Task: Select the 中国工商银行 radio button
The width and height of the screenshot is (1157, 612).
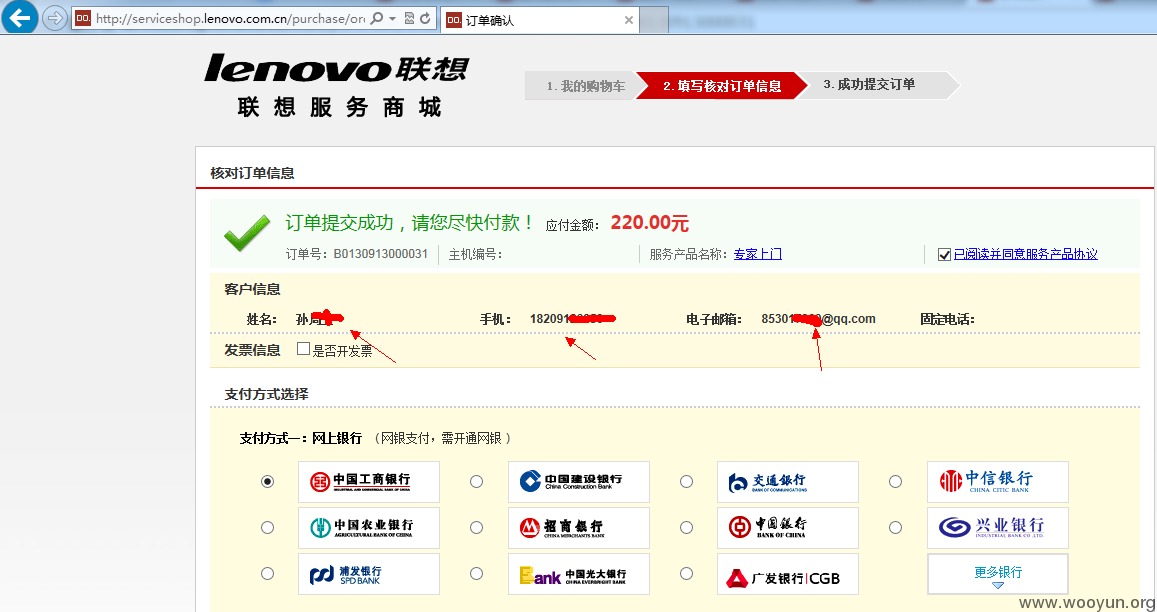Action: (x=267, y=481)
